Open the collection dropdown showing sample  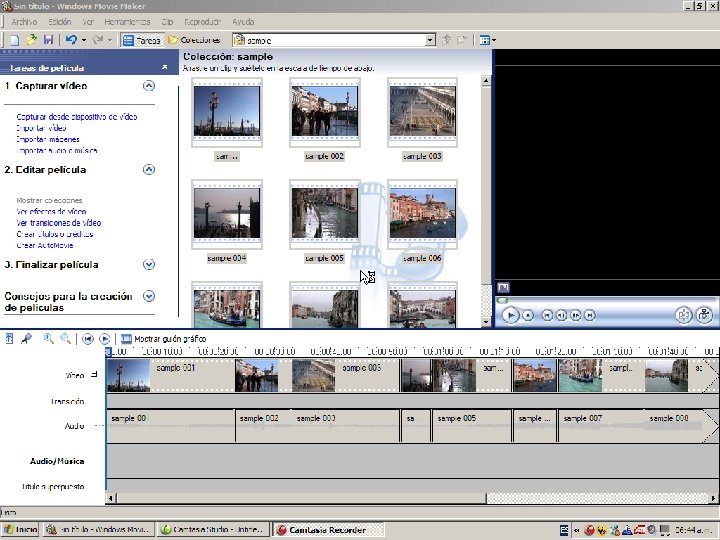(430, 40)
